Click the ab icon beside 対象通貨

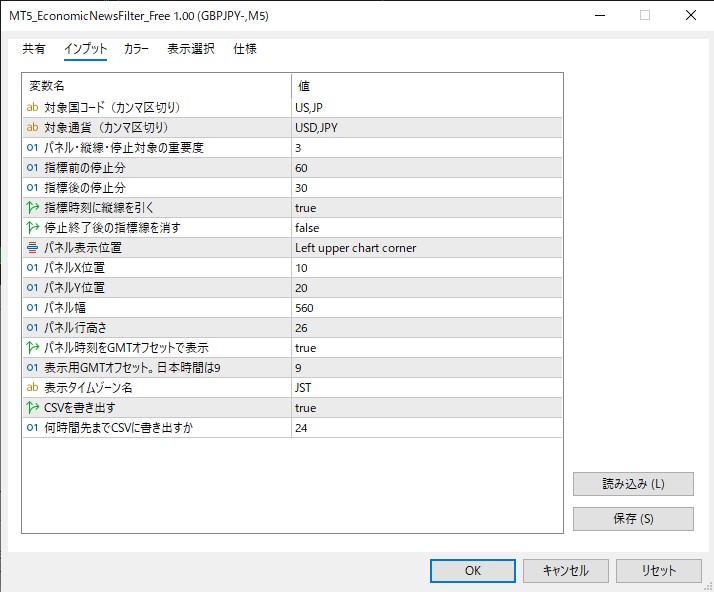pyautogui.click(x=32, y=127)
